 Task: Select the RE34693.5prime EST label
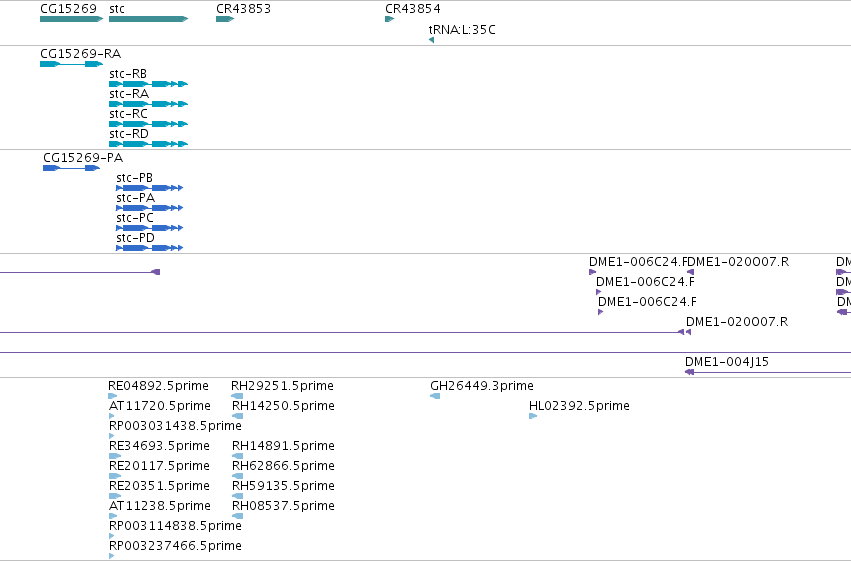(x=159, y=446)
